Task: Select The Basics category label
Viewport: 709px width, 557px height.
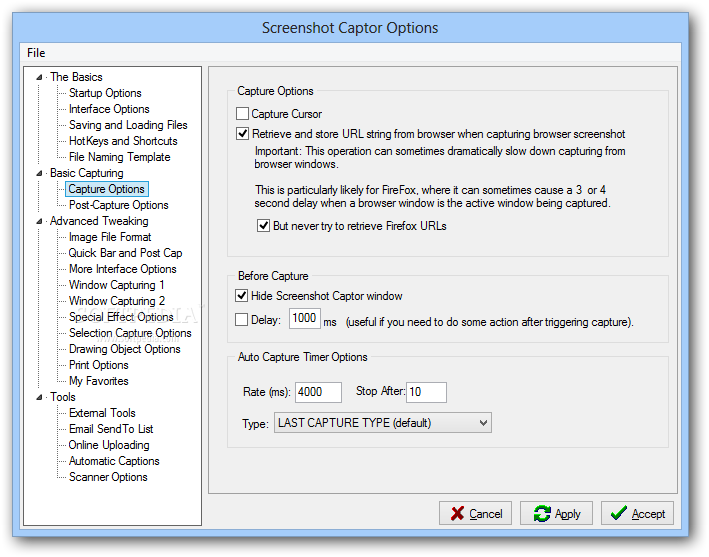Action: pos(76,77)
